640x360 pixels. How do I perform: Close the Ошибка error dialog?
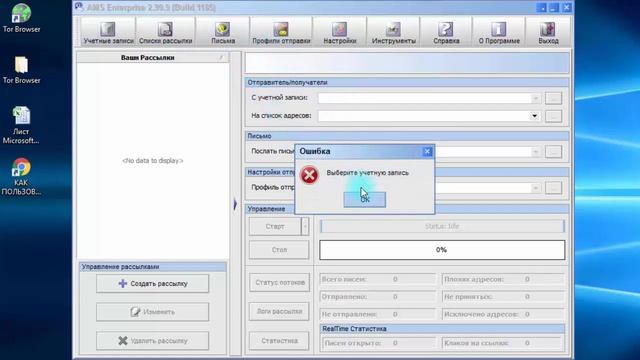[x=427, y=151]
